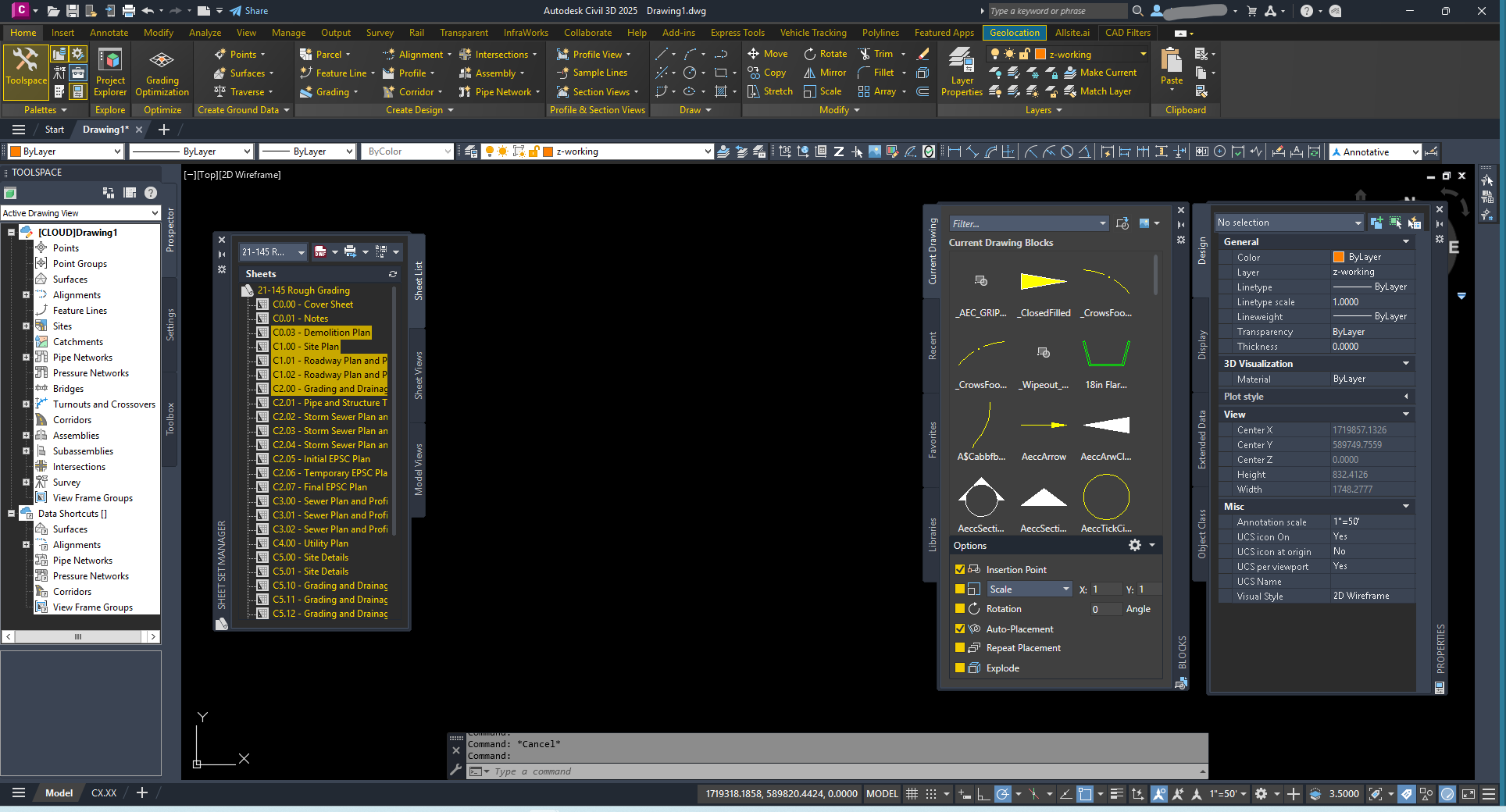Enable the Repeat Placement checkbox
1506x812 pixels.
click(x=960, y=647)
